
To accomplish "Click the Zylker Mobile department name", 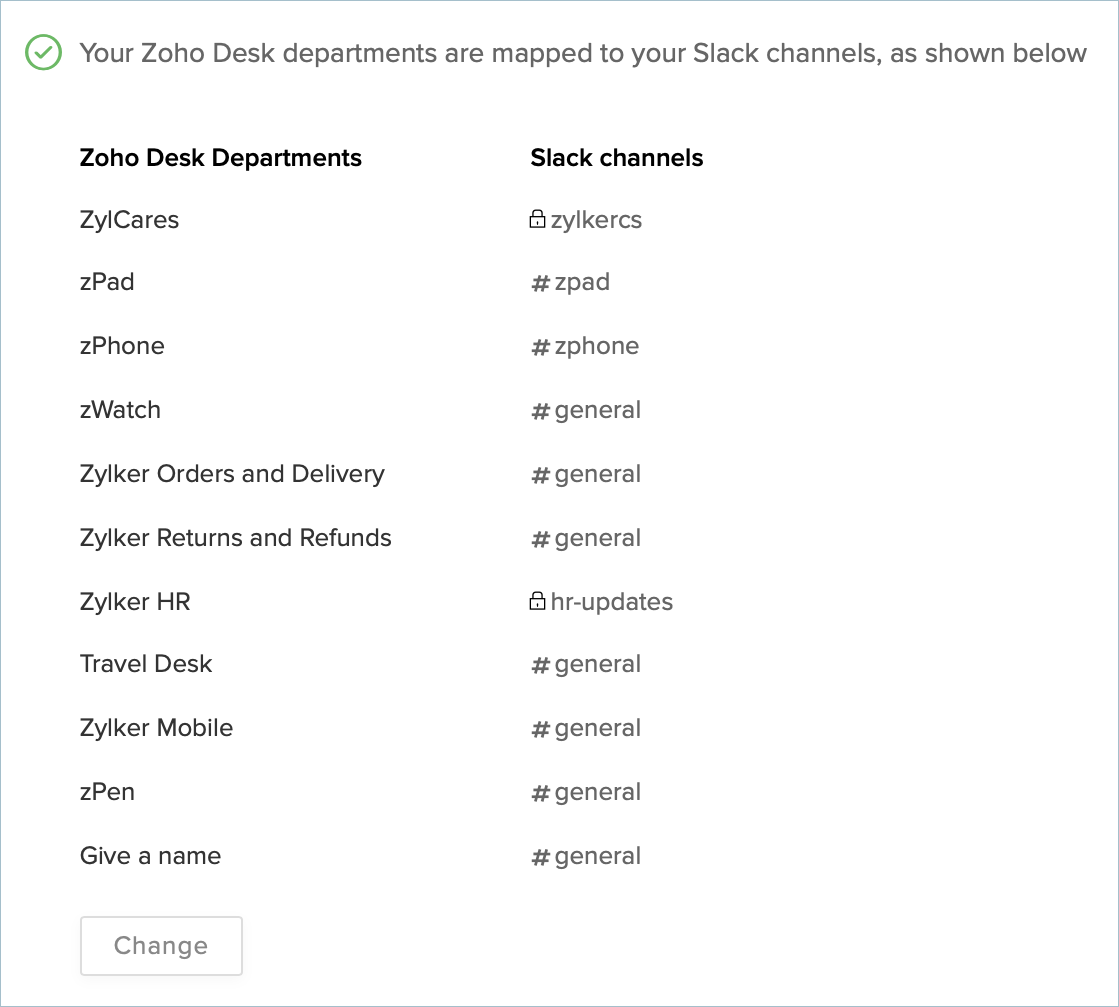I will coord(156,728).
